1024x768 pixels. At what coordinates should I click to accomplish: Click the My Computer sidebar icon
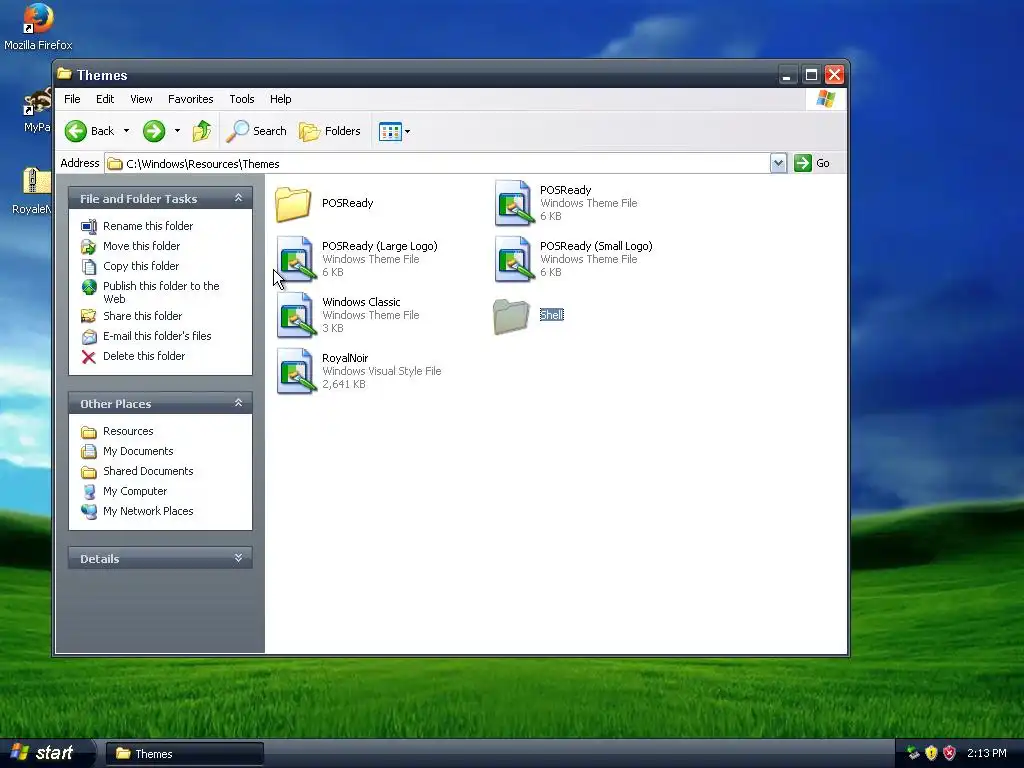[x=89, y=492]
